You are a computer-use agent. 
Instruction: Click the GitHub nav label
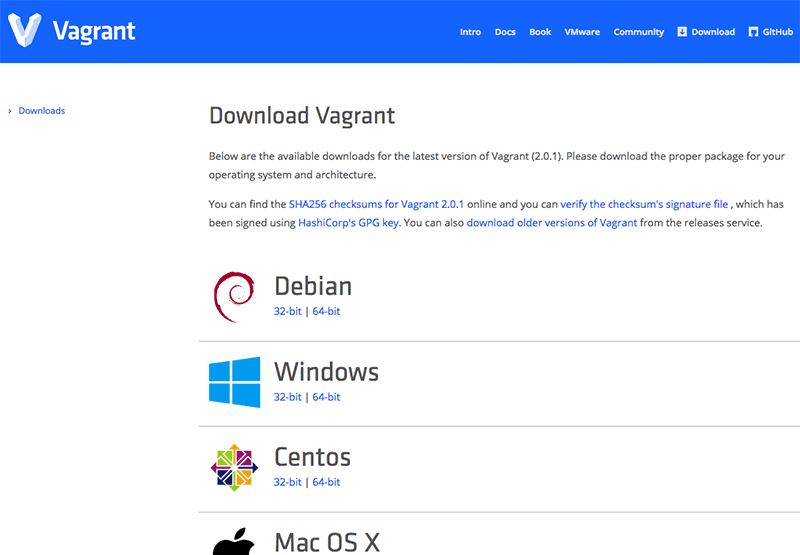coord(778,32)
